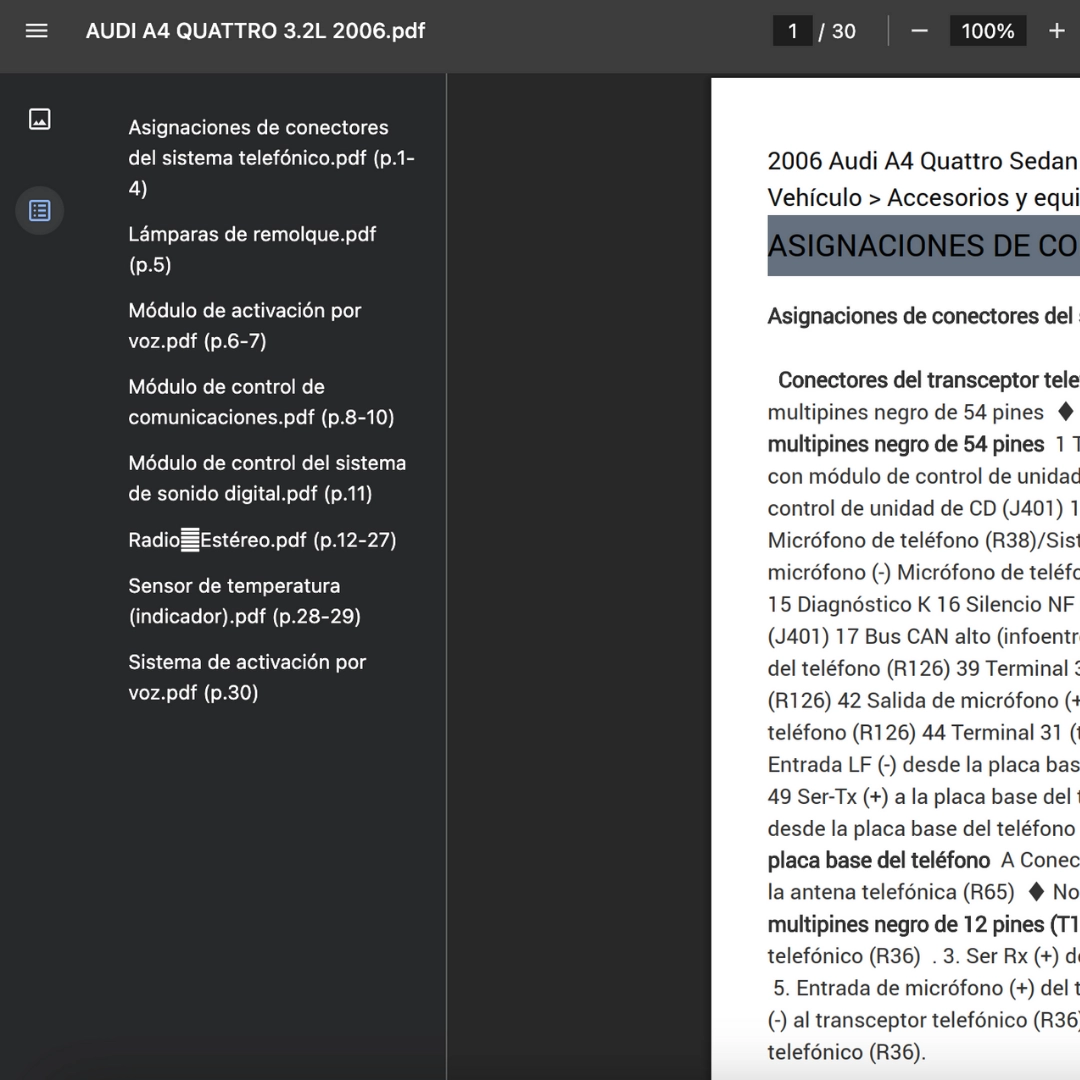Open Asignaciones de conectores del sistema telefónico bookmark
The height and width of the screenshot is (1080, 1080).
pyautogui.click(x=271, y=158)
